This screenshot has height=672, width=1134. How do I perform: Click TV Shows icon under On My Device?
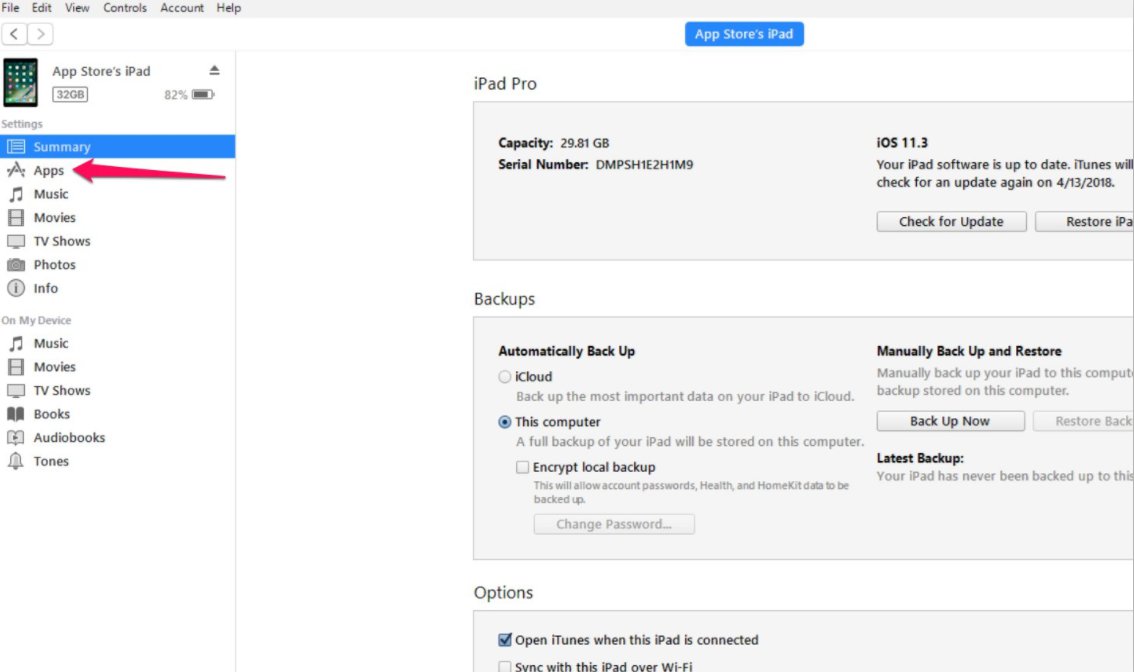click(16, 391)
